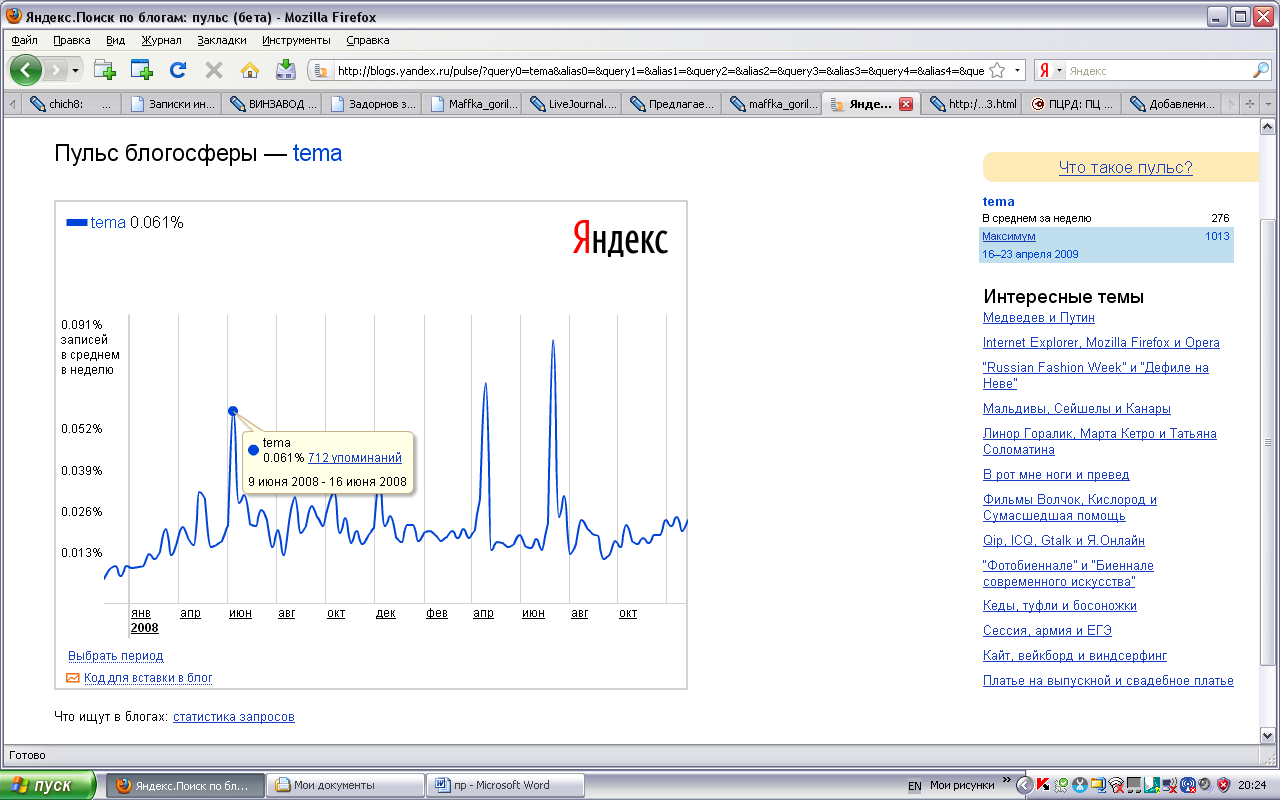Switch to the Задорнов tab
The height and width of the screenshot is (800, 1280).
pyautogui.click(x=371, y=103)
